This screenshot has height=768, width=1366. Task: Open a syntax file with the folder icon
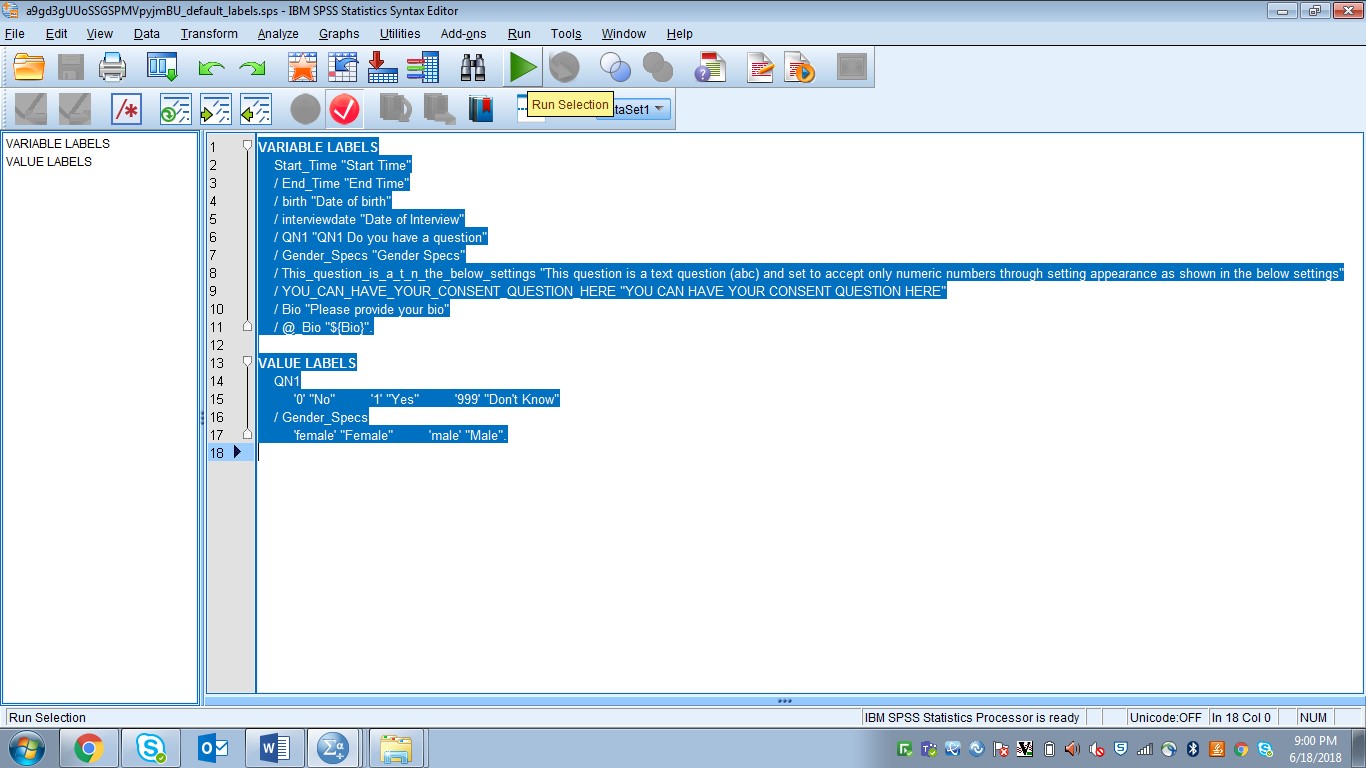coord(28,67)
